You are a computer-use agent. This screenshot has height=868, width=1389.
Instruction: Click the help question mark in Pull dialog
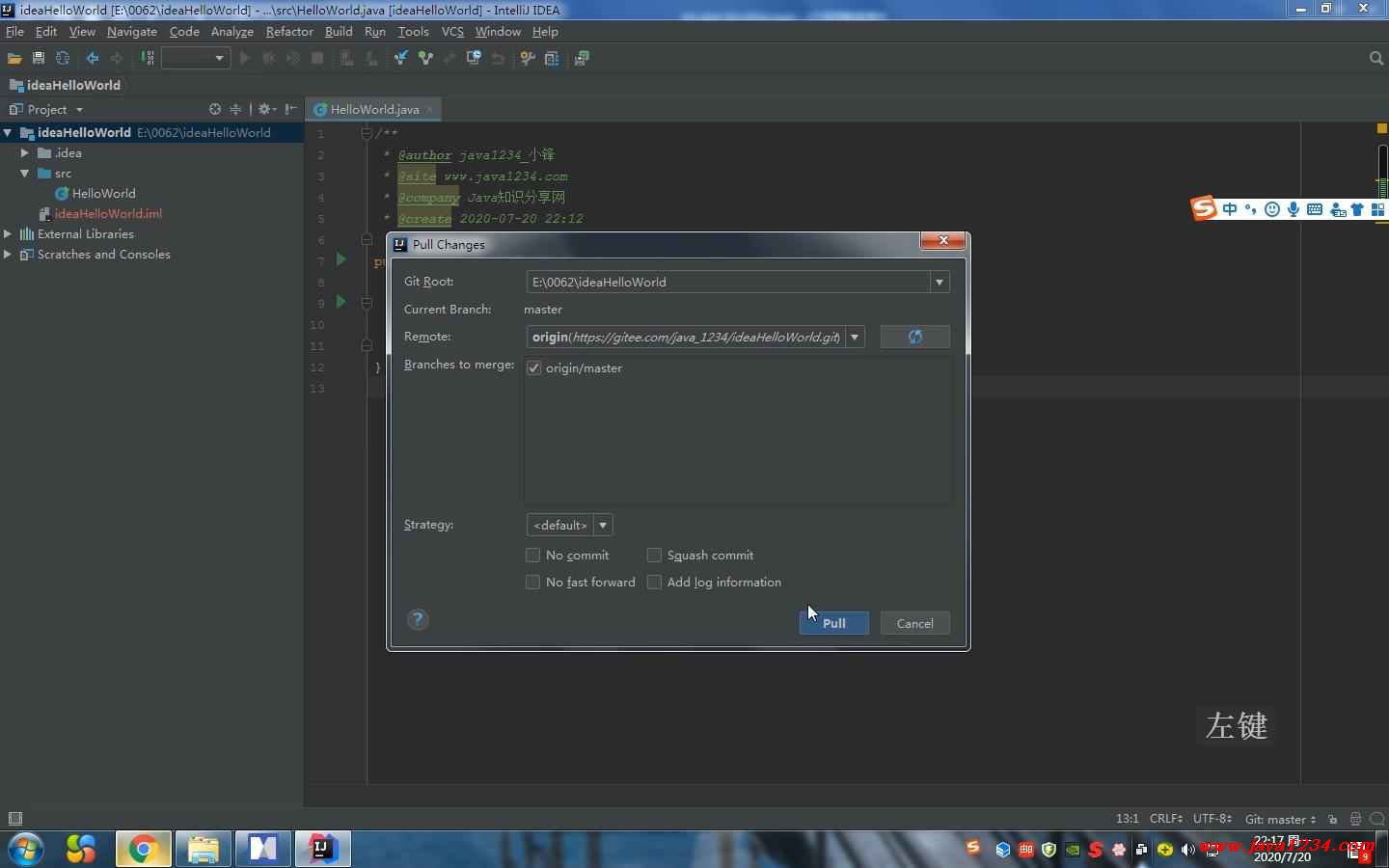pyautogui.click(x=418, y=619)
